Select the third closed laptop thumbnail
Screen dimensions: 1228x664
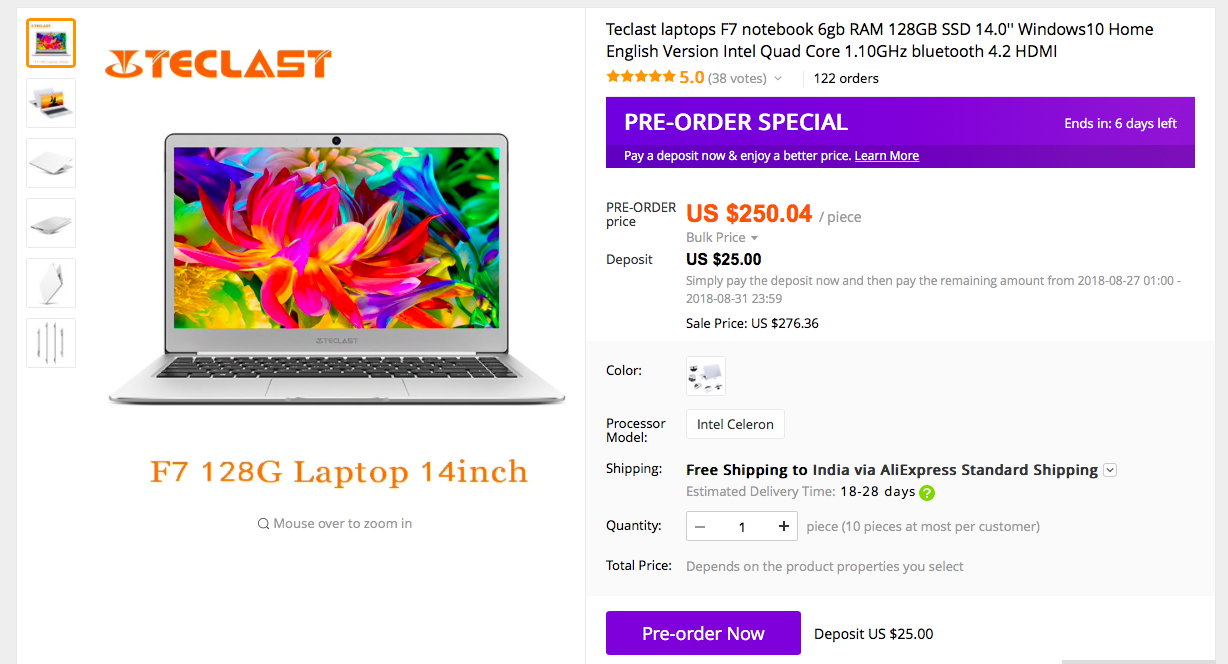coord(51,163)
